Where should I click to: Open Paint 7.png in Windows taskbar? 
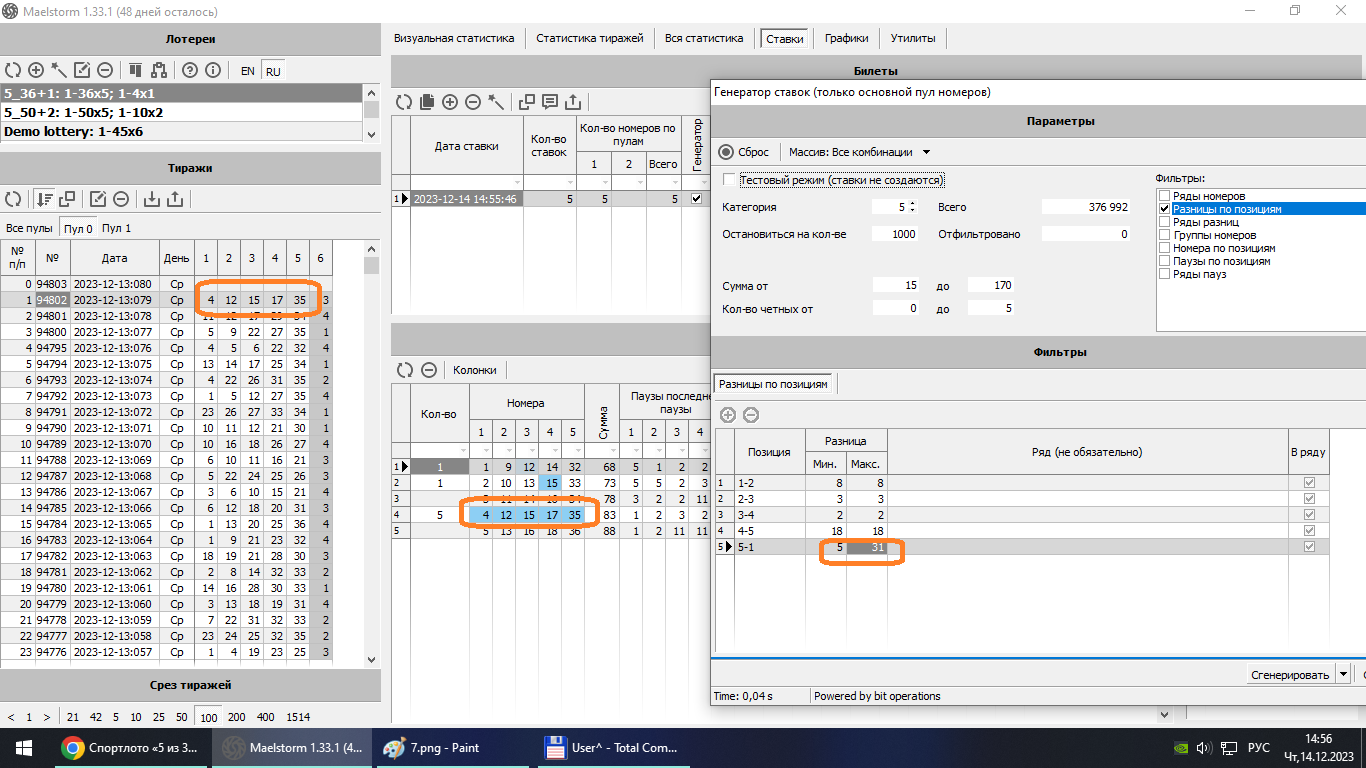(453, 747)
